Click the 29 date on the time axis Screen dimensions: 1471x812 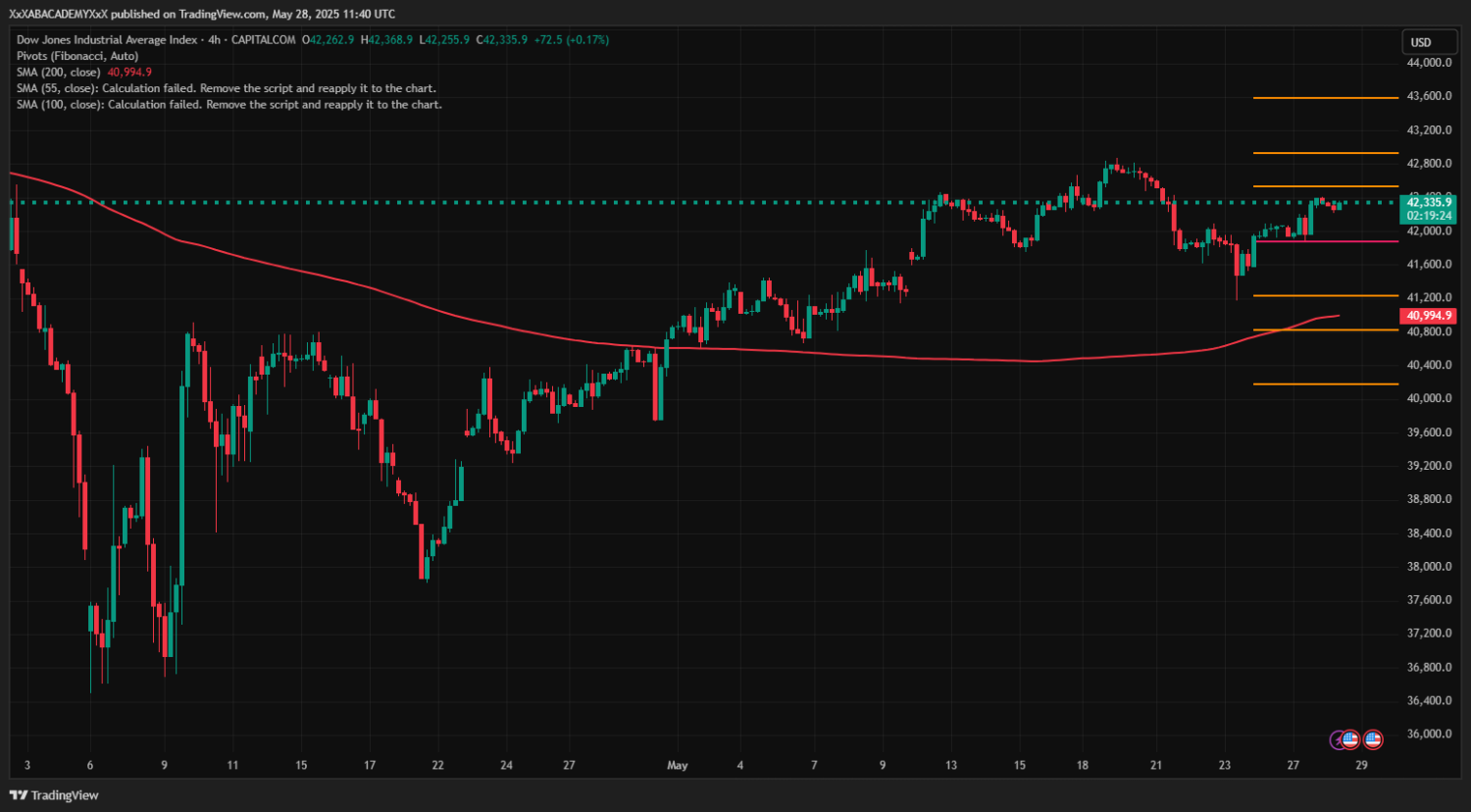[x=1361, y=765]
